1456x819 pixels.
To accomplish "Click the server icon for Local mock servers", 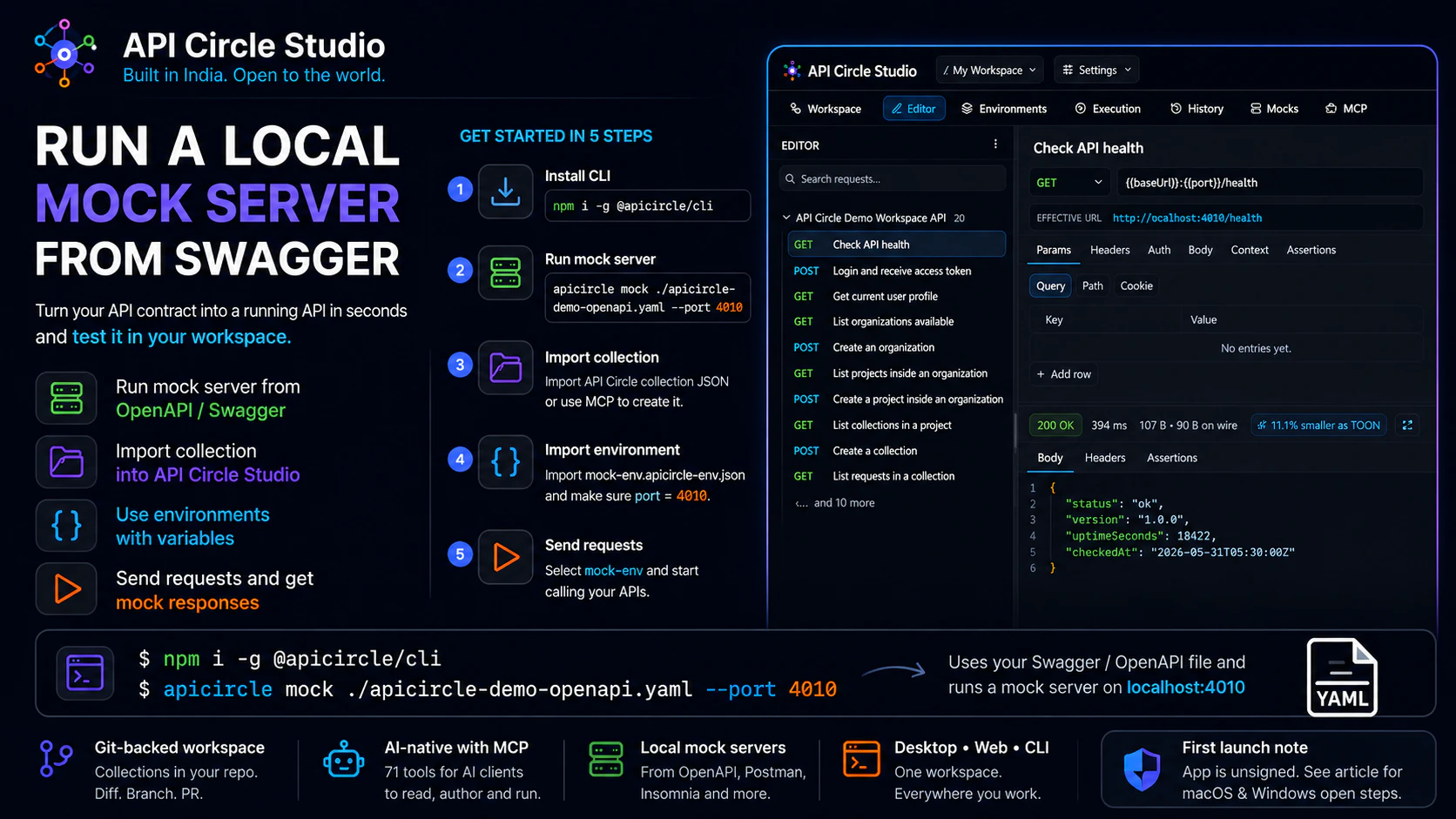I will pos(605,759).
